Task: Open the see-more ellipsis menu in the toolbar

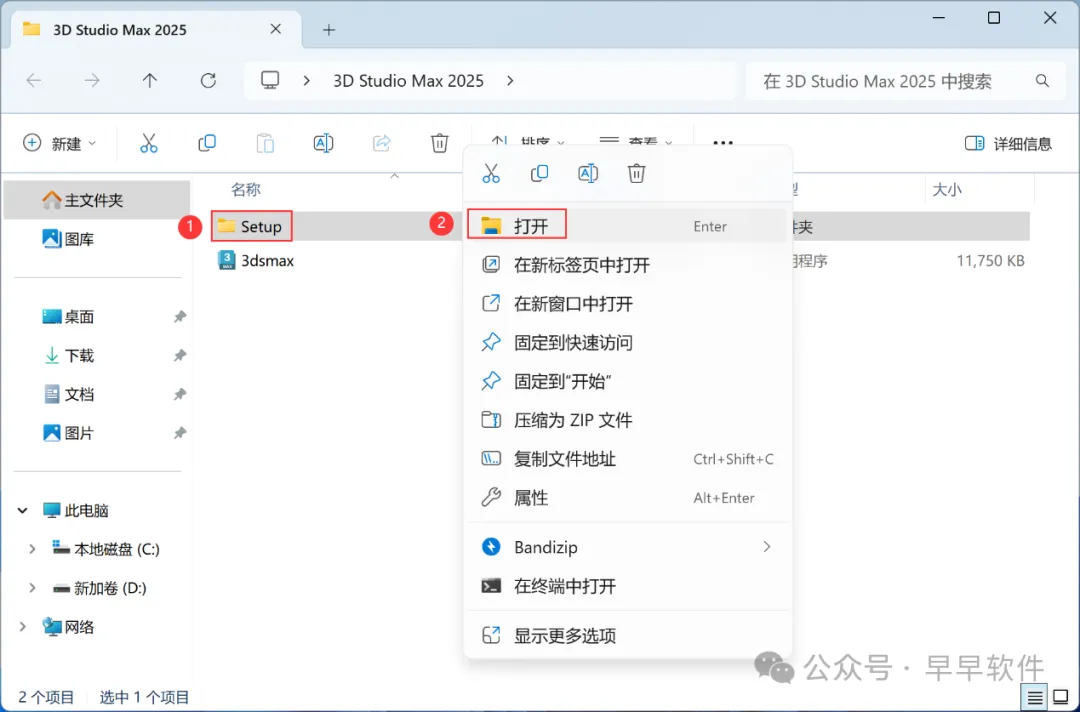Action: point(723,143)
